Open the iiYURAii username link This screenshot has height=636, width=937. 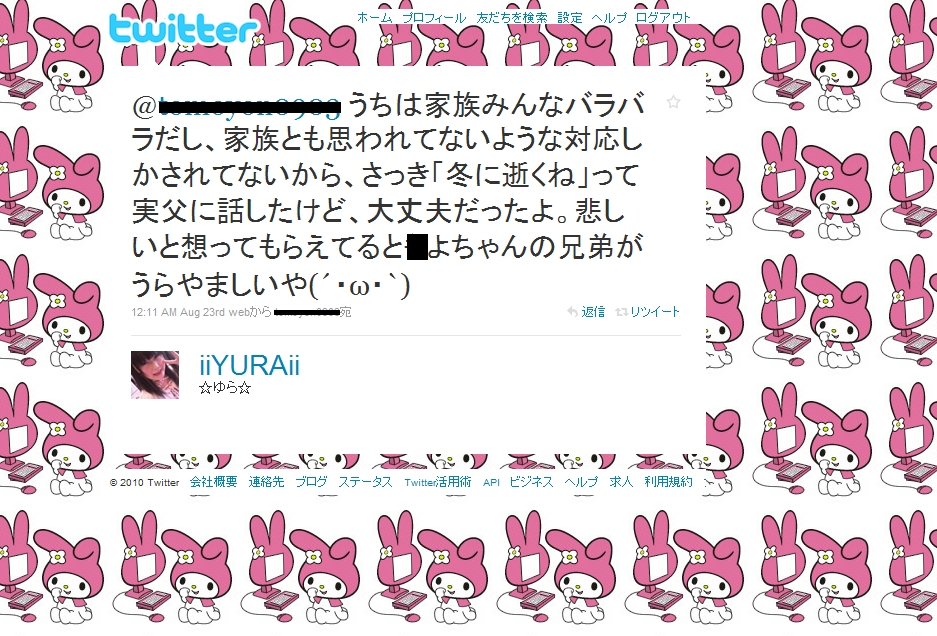pyautogui.click(x=249, y=365)
